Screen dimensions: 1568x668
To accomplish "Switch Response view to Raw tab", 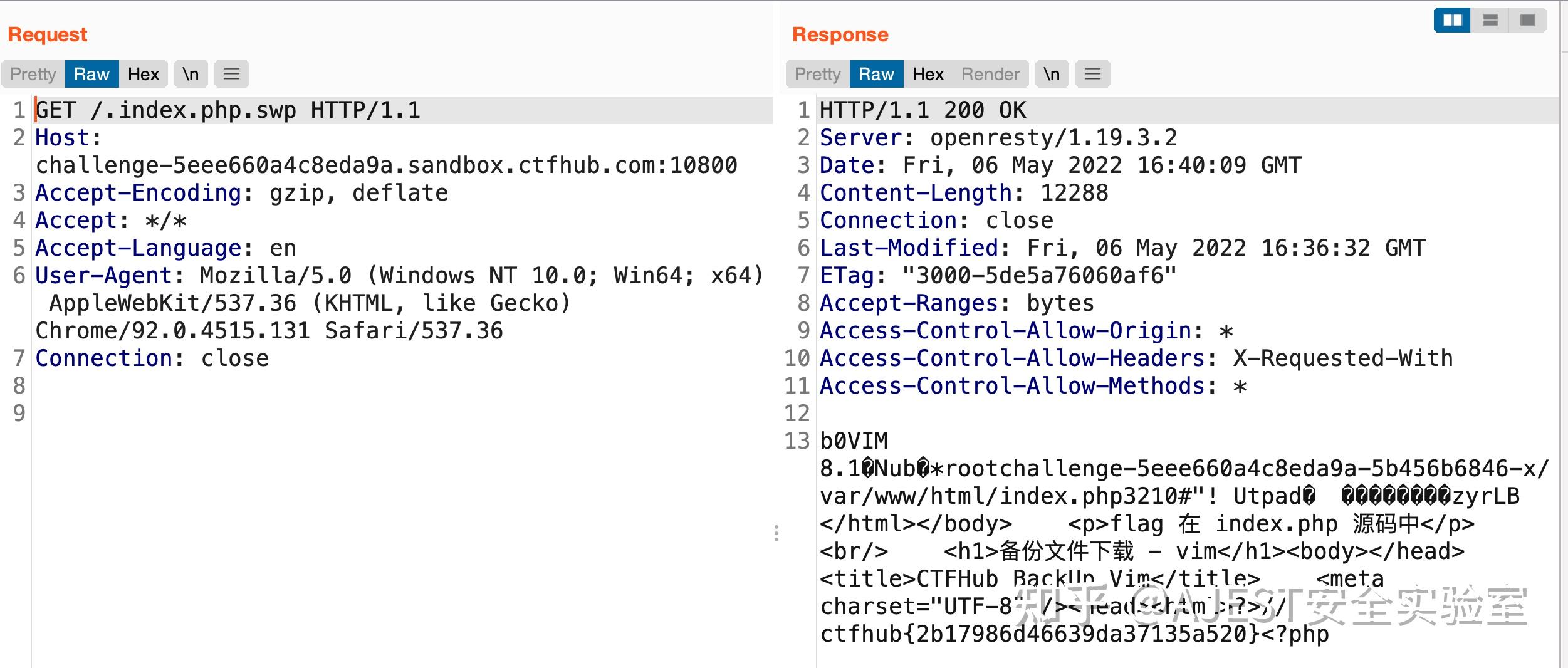I will [x=876, y=74].
